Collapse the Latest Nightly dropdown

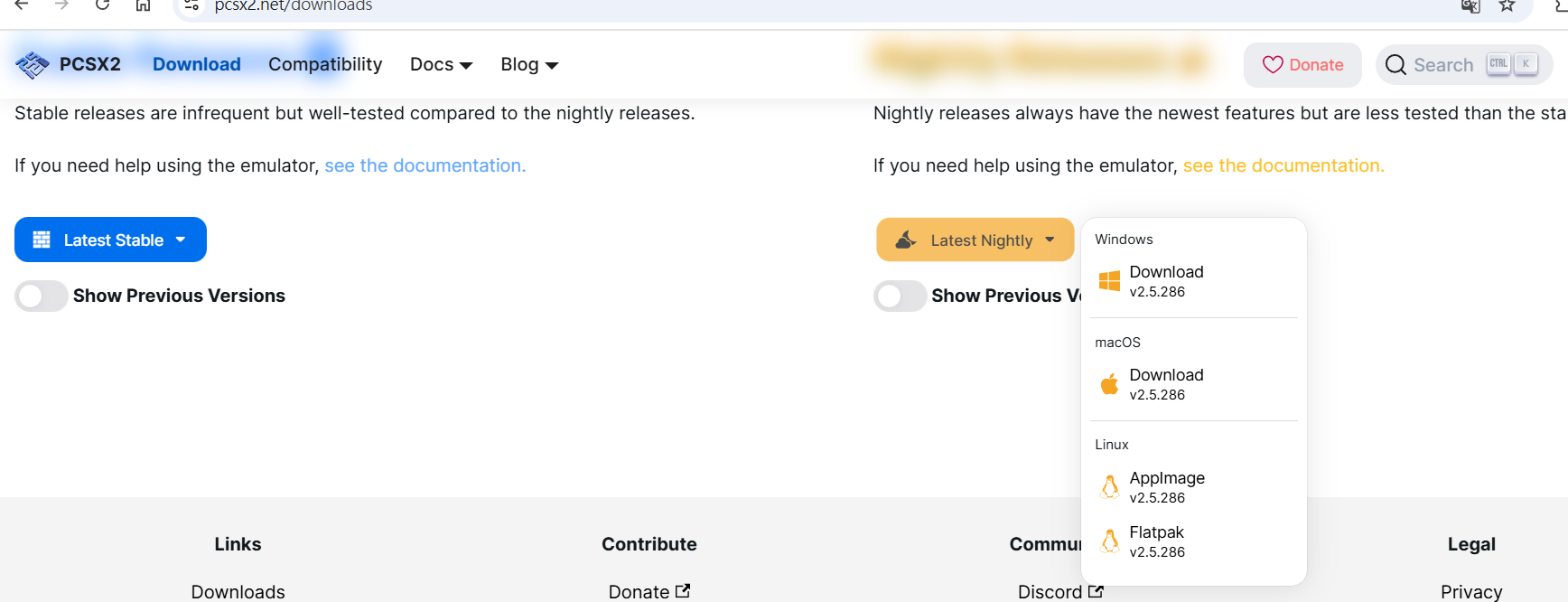point(975,240)
